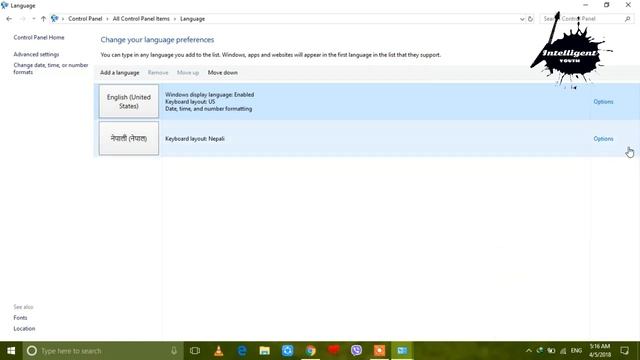The image size is (640, 360).
Task: Expand the address bar history dropdown
Action: point(522,19)
